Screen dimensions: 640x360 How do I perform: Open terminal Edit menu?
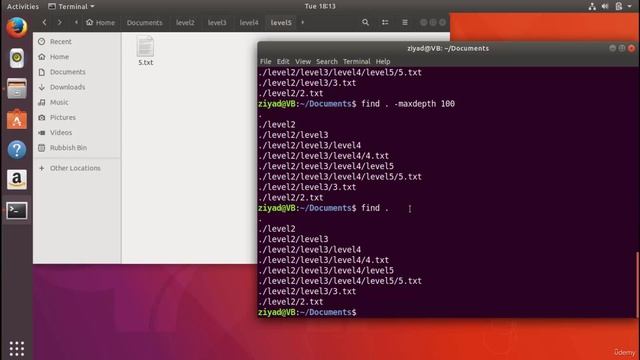283,61
